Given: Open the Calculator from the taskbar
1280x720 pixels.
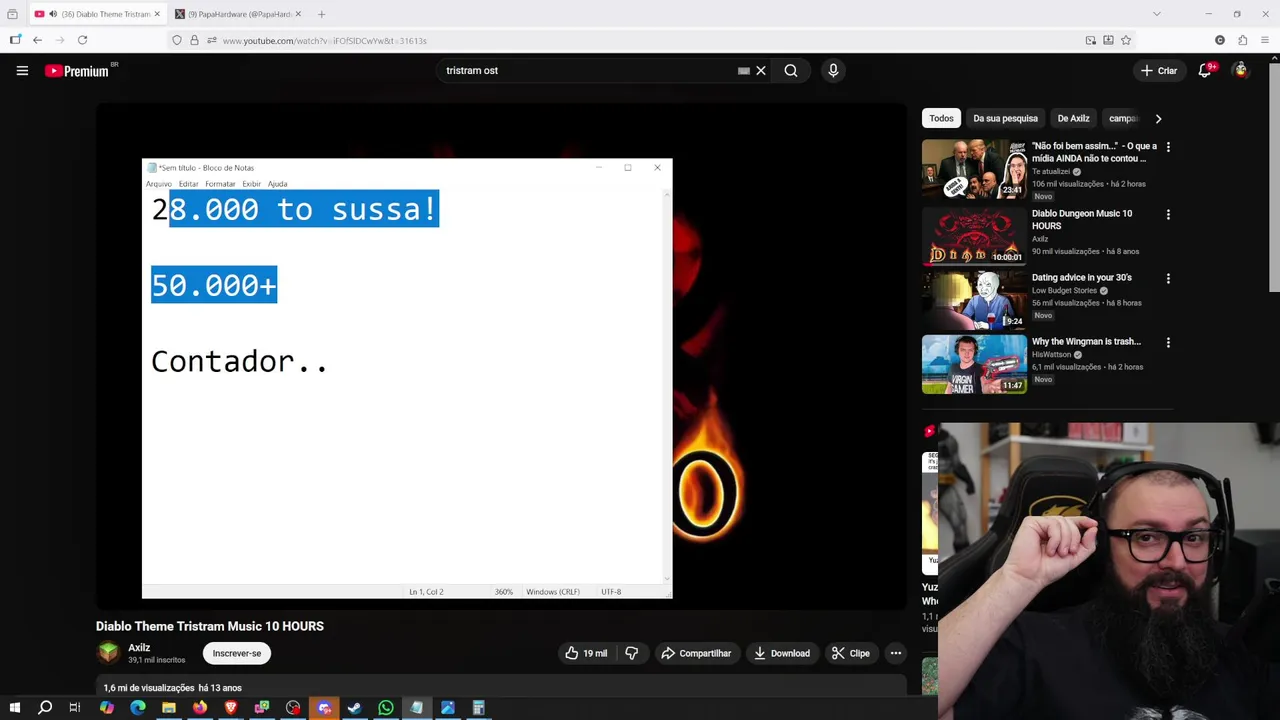Looking at the screenshot, I should pyautogui.click(x=478, y=708).
